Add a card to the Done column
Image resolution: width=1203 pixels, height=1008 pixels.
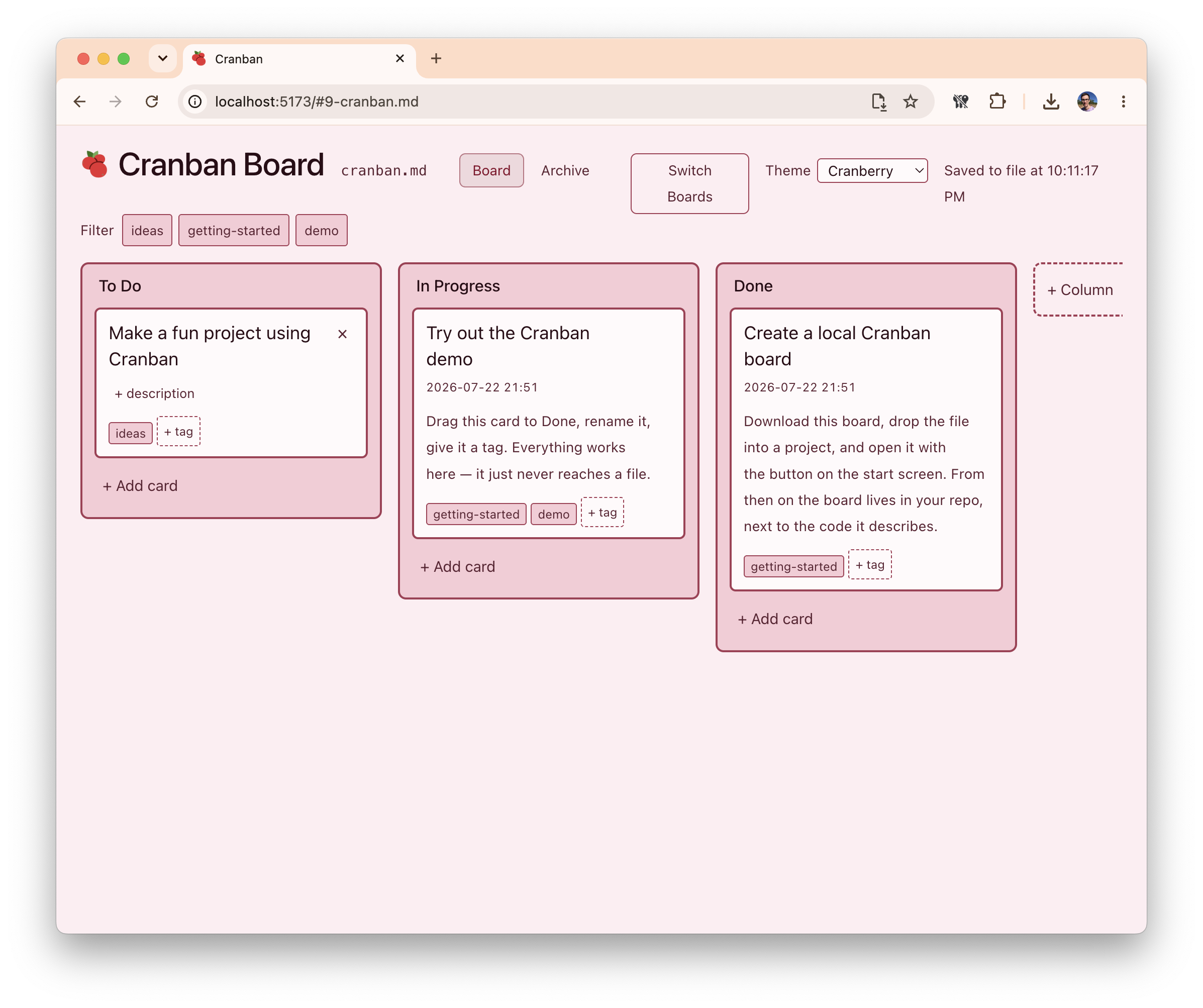click(775, 619)
